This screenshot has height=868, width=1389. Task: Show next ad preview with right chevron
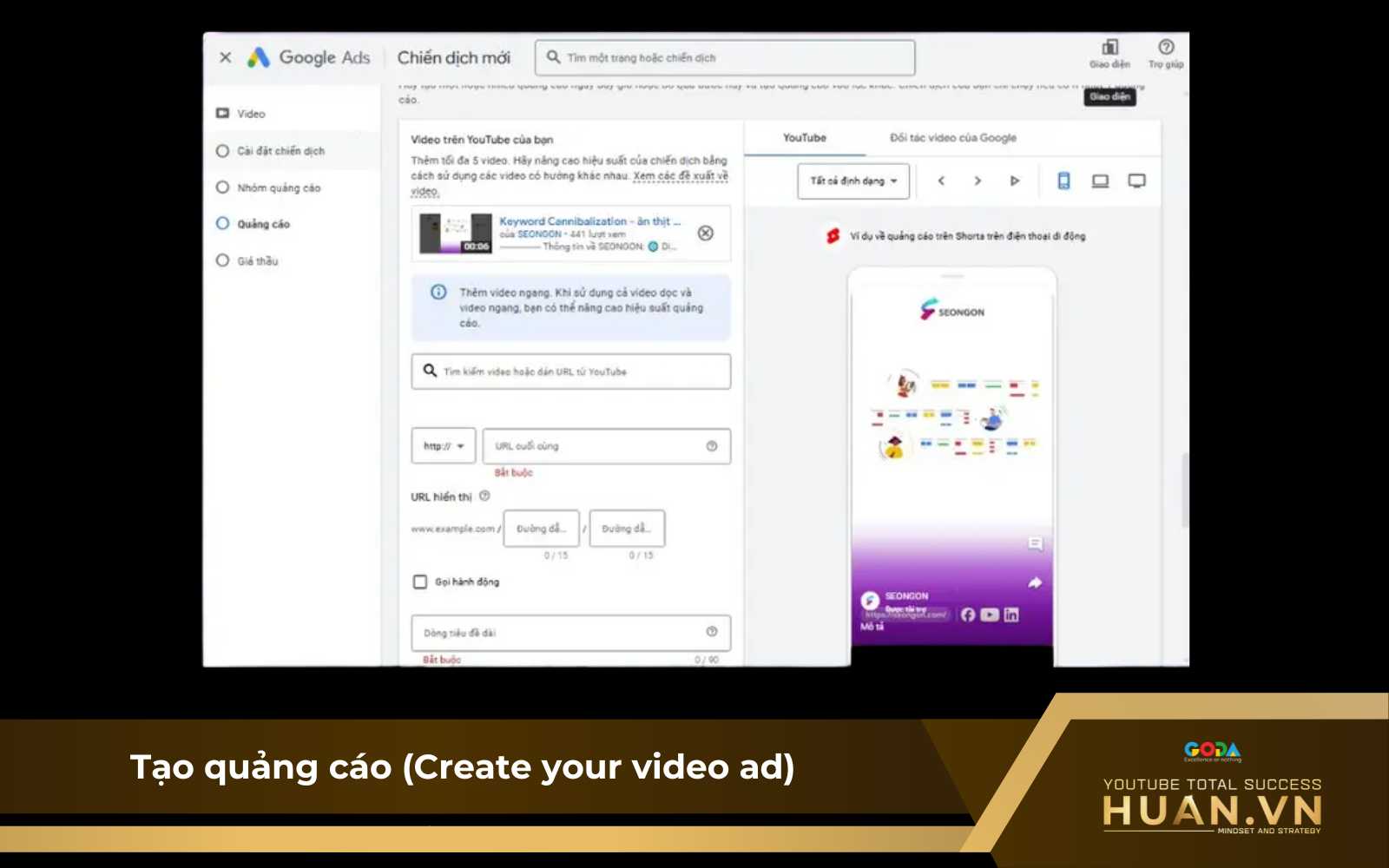[978, 181]
